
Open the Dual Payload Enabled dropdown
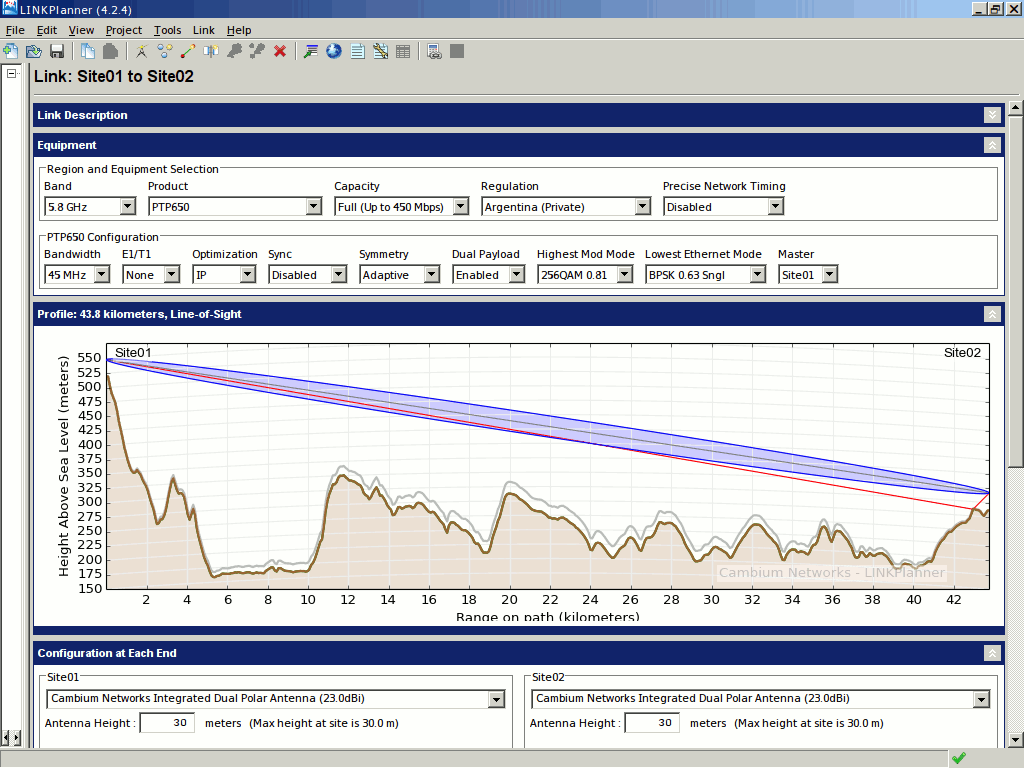517,275
